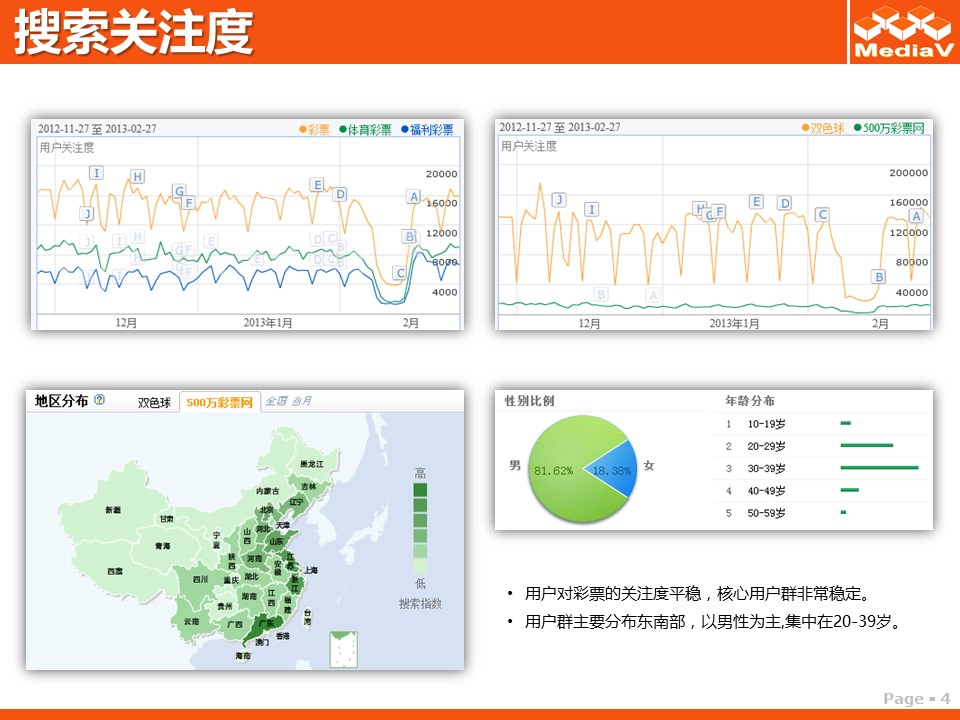Click the darkest green legend swatch under 高

[x=420, y=491]
